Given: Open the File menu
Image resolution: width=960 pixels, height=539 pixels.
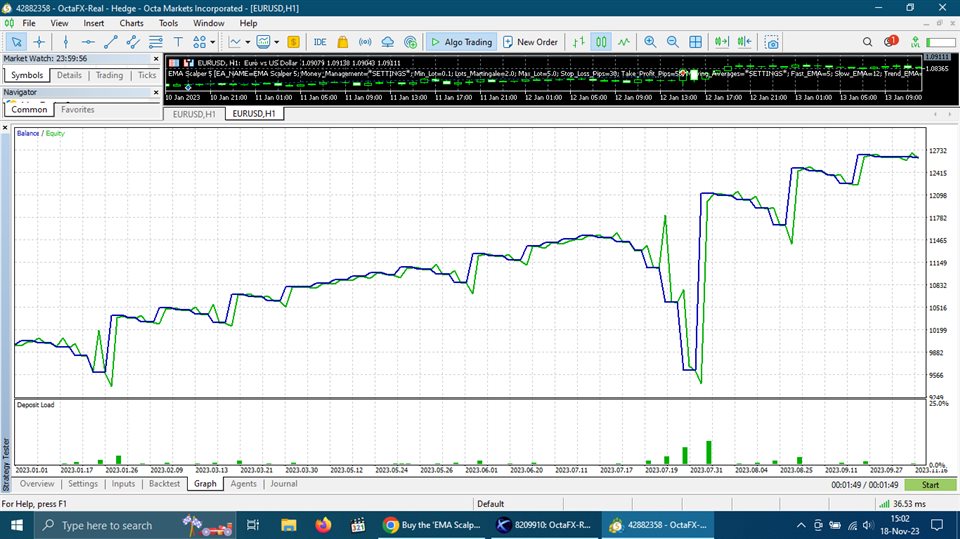Looking at the screenshot, I should pos(29,23).
